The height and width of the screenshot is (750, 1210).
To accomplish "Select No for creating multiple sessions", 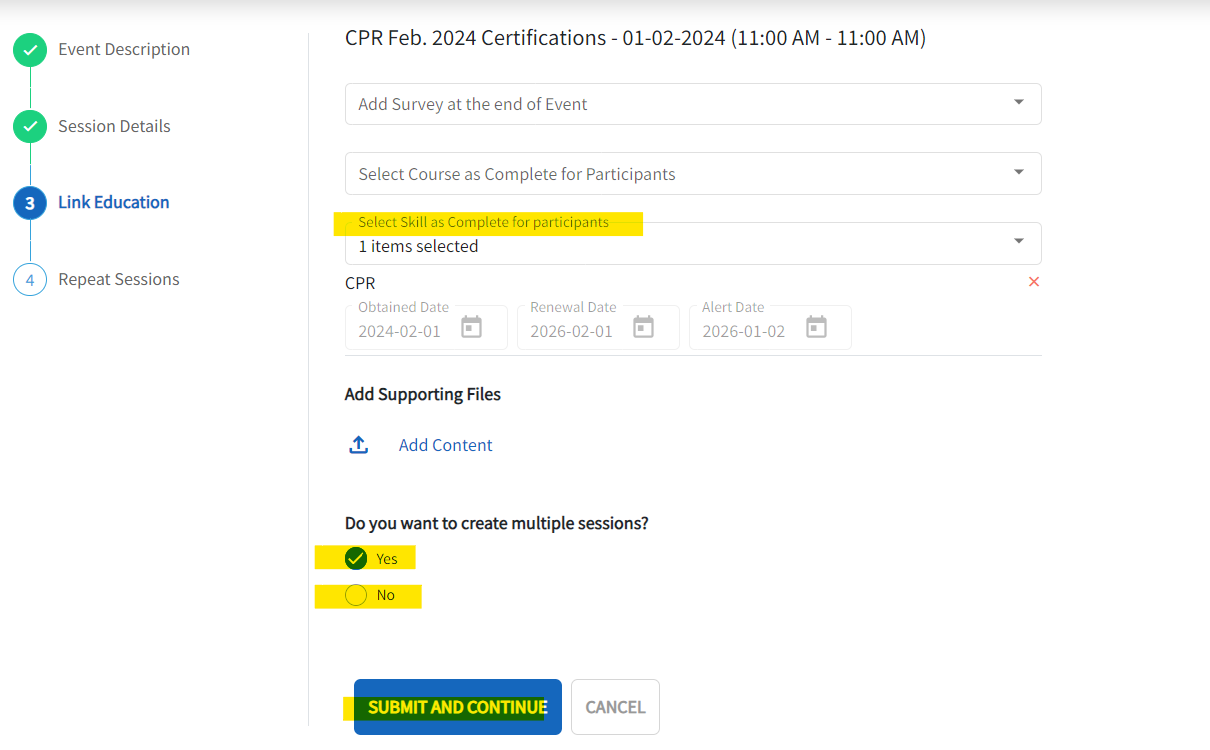I will [355, 596].
